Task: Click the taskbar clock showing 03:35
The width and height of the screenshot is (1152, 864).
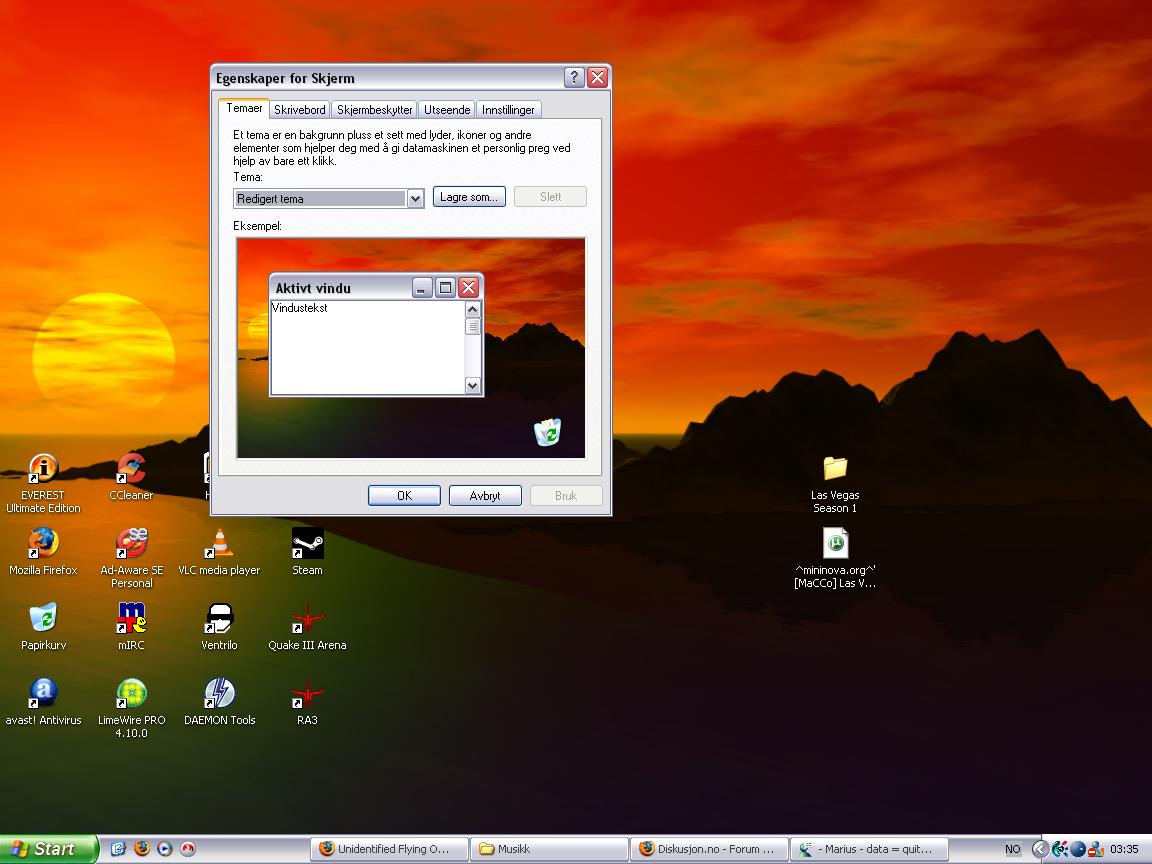Action: click(x=1124, y=849)
